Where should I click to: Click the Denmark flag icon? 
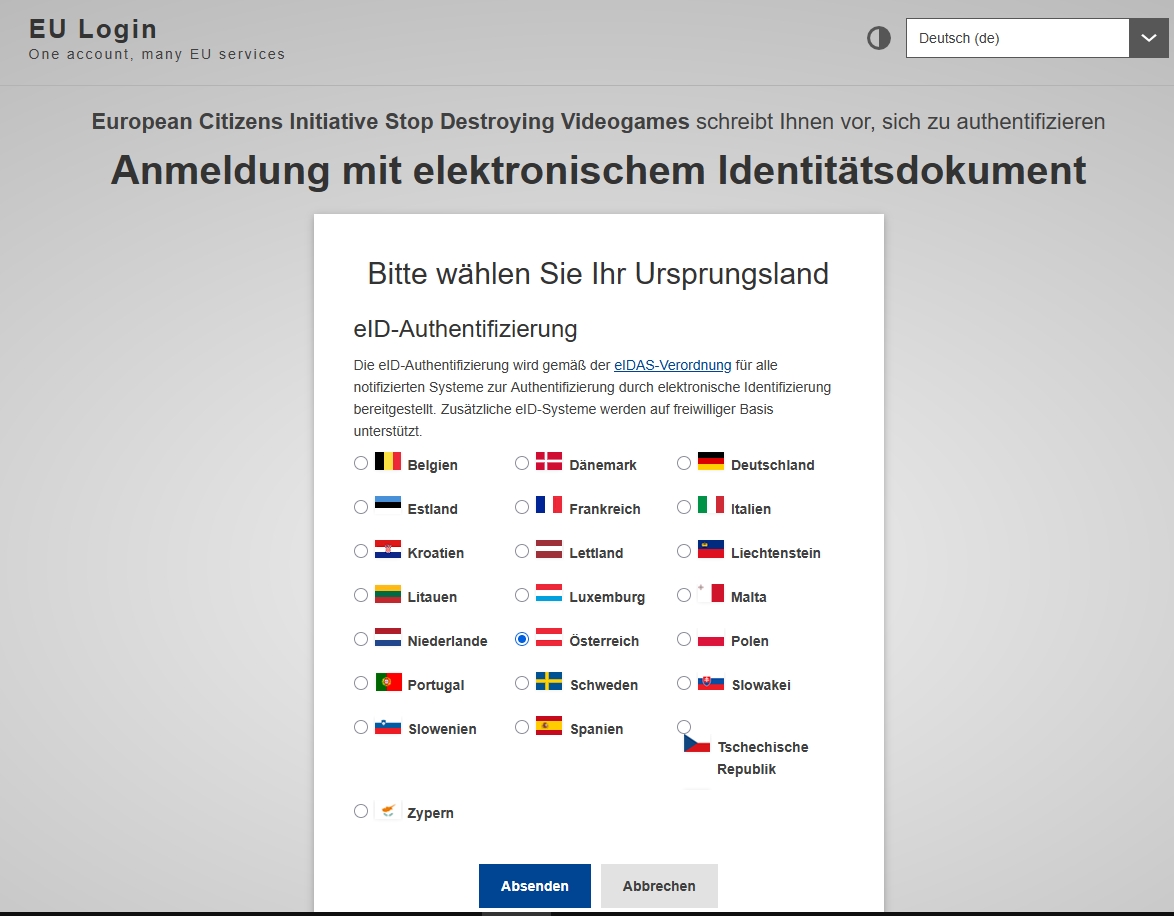coord(549,461)
